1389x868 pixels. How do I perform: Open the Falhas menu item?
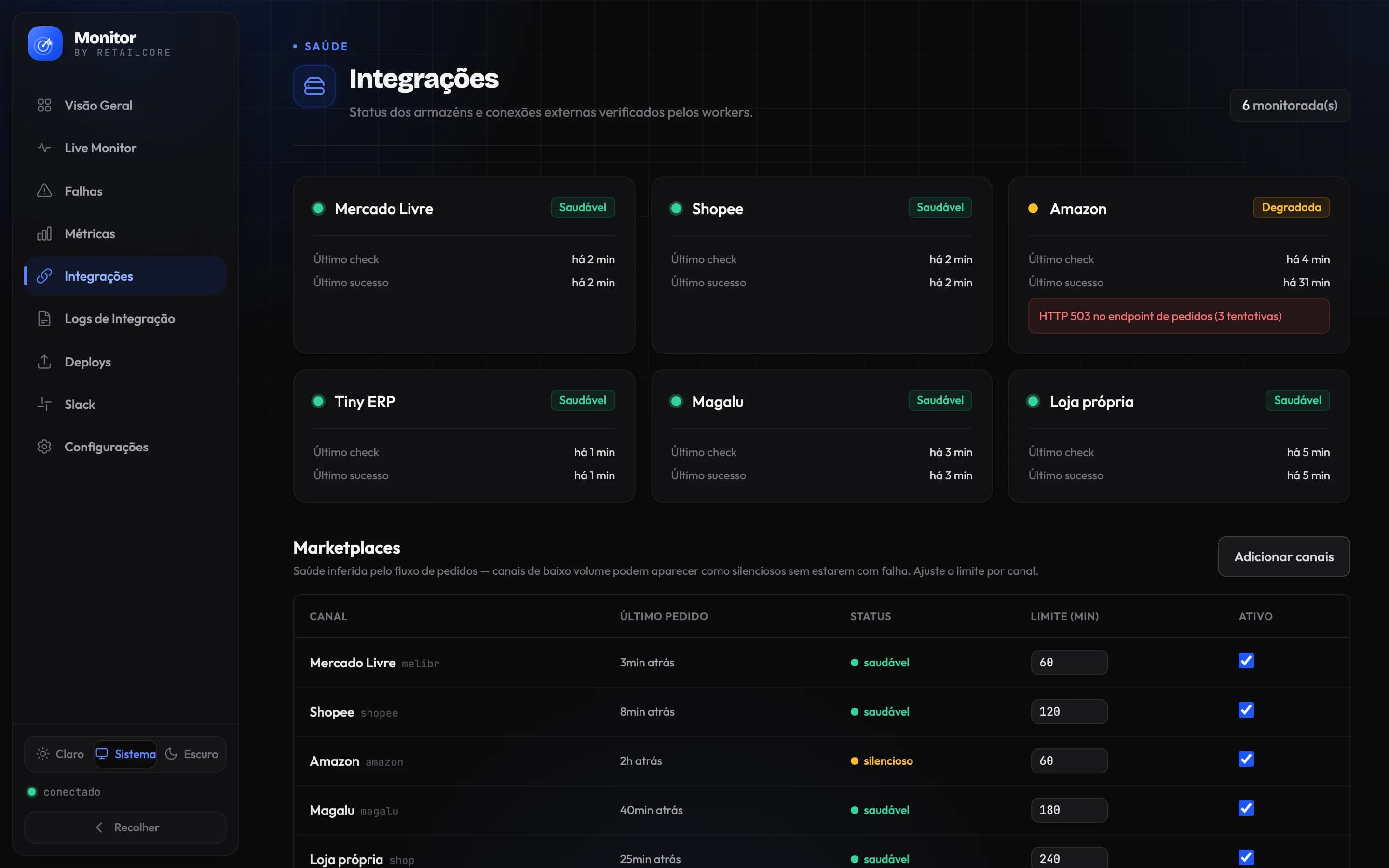[125, 190]
